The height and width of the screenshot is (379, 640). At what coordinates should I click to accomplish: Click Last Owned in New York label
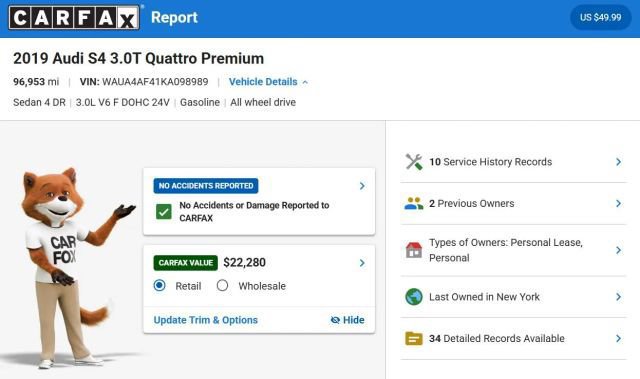pos(484,297)
